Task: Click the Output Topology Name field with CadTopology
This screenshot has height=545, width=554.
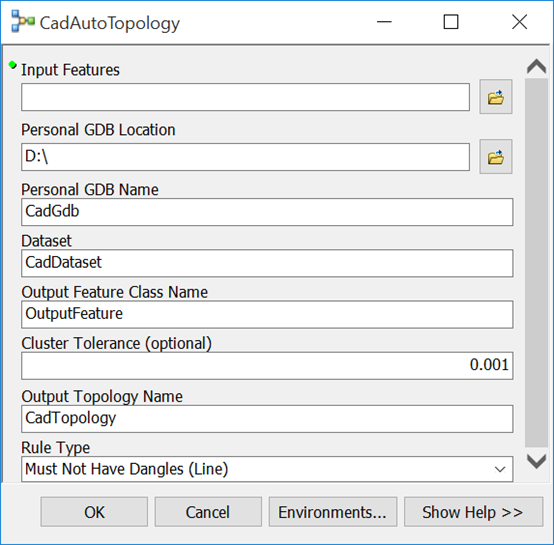Action: point(267,419)
